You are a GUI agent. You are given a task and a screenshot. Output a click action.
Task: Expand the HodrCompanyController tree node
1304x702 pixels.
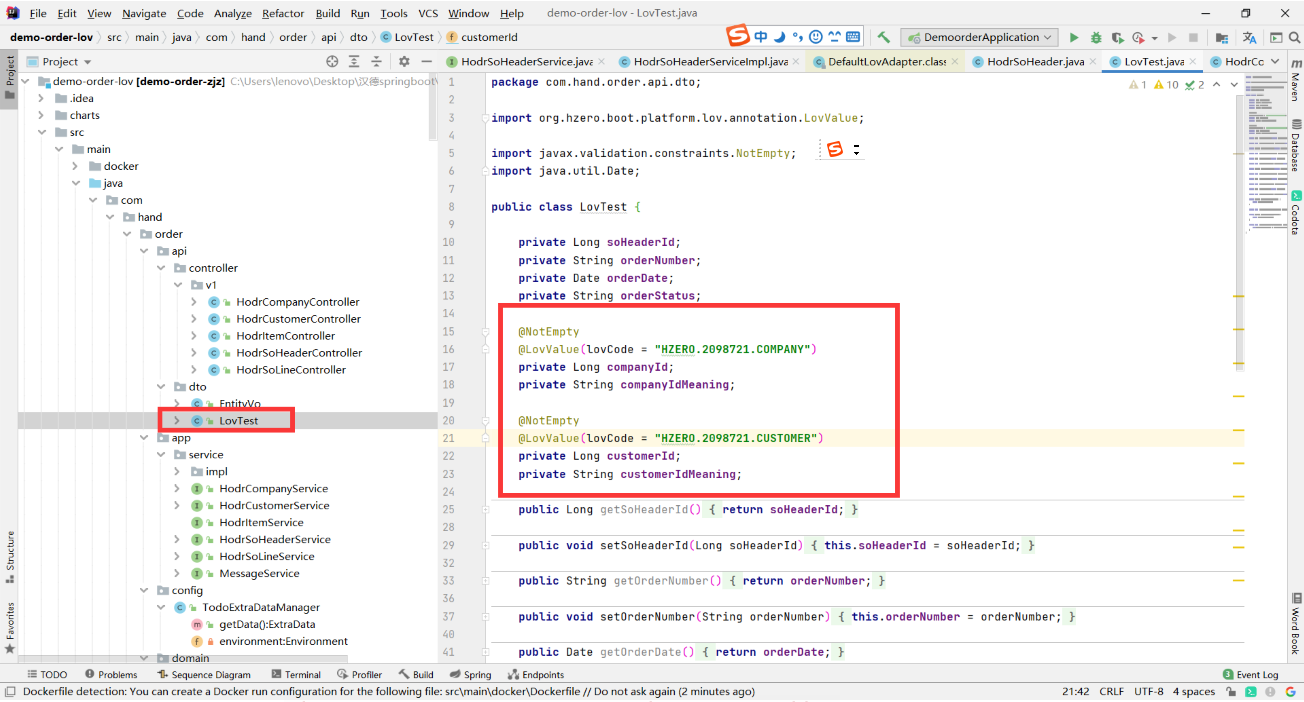point(193,302)
